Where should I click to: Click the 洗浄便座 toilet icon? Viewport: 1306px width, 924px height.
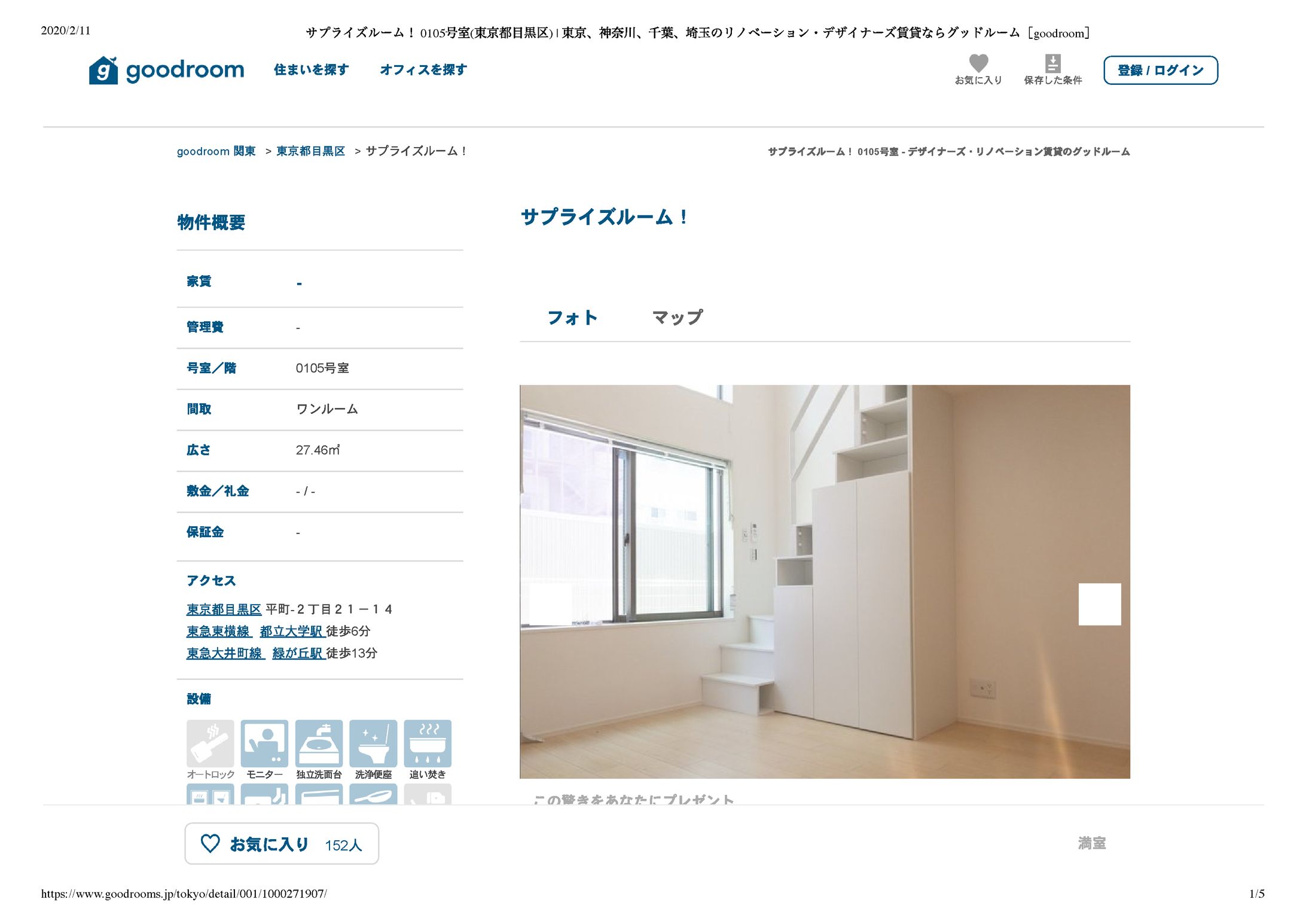(x=373, y=743)
